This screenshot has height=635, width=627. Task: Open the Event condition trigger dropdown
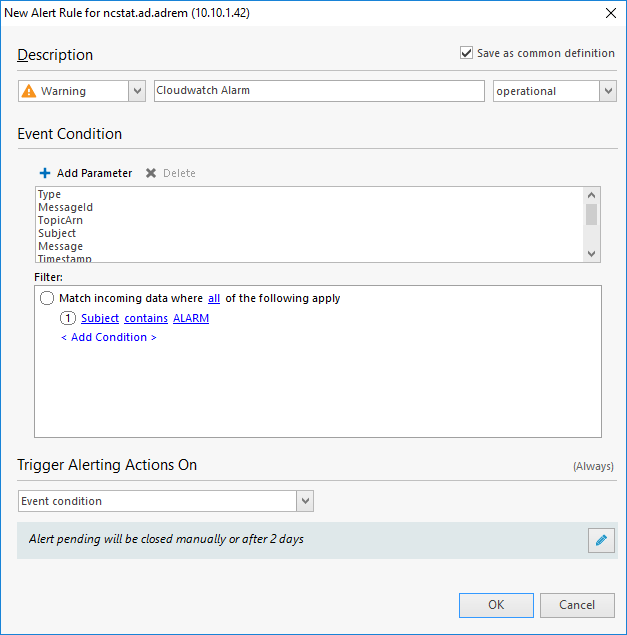coord(306,501)
